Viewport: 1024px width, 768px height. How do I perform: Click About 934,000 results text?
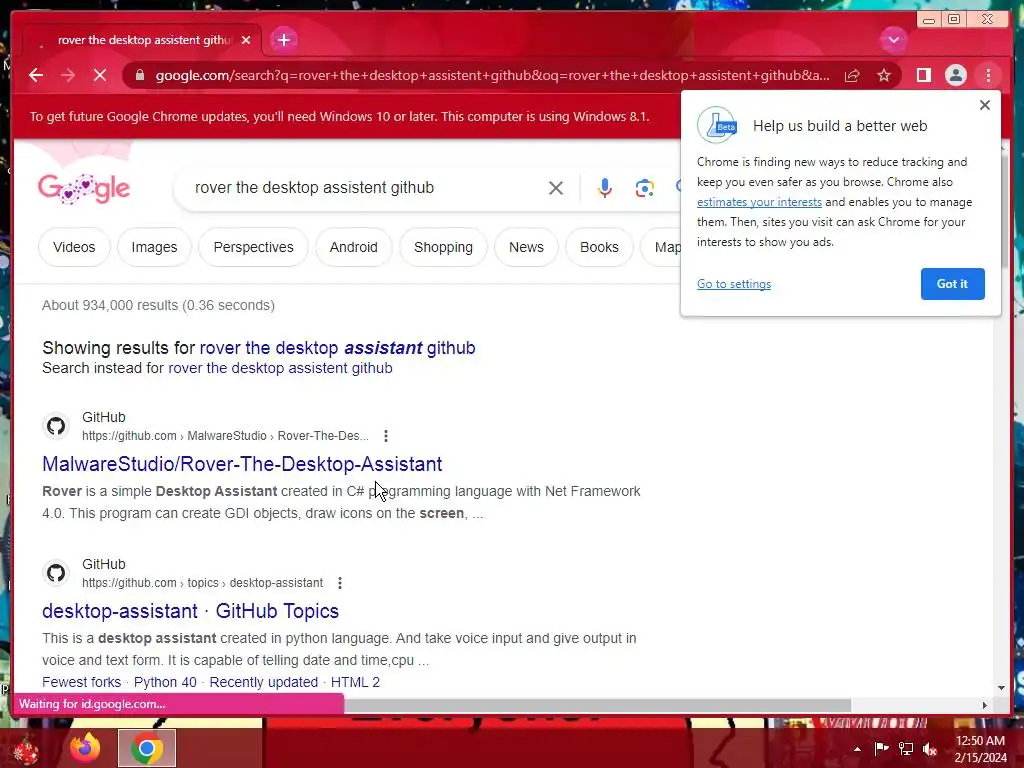click(x=159, y=305)
